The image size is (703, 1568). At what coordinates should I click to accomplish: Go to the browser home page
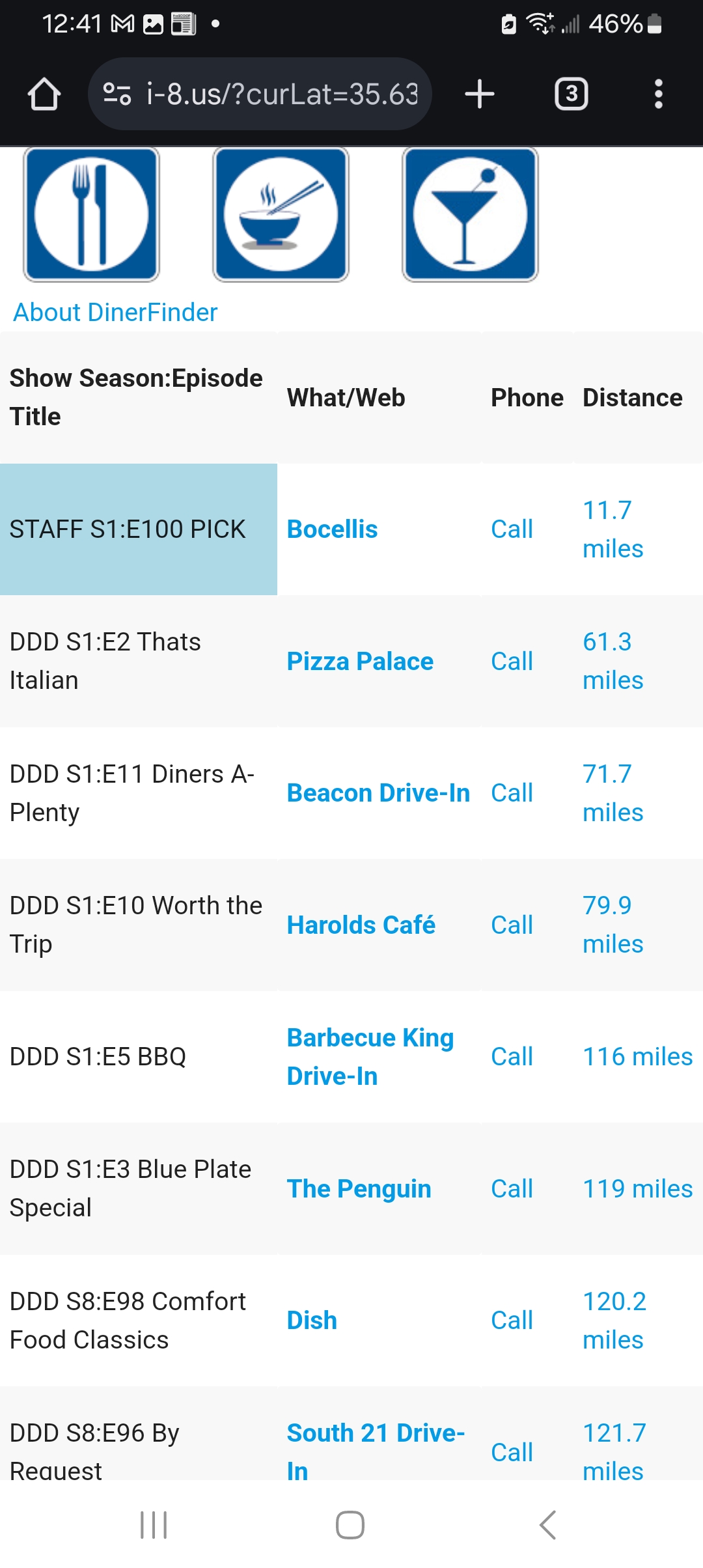[x=44, y=94]
